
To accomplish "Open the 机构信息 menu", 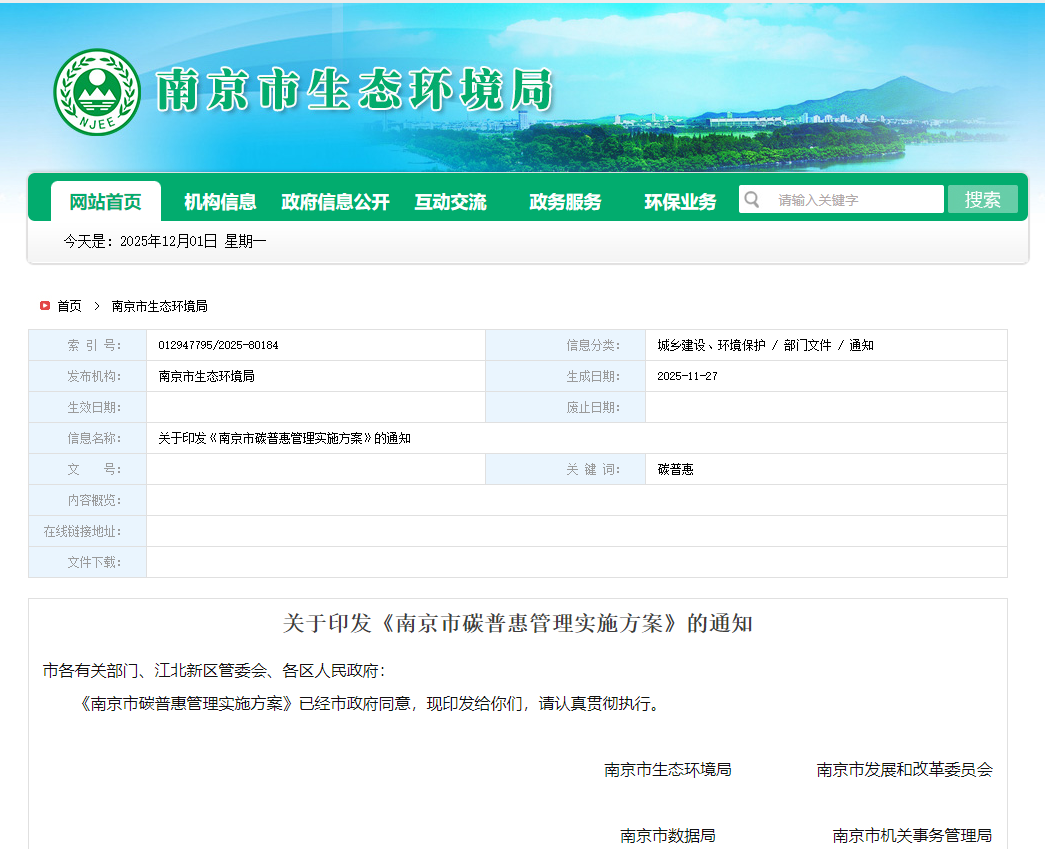I will point(220,202).
